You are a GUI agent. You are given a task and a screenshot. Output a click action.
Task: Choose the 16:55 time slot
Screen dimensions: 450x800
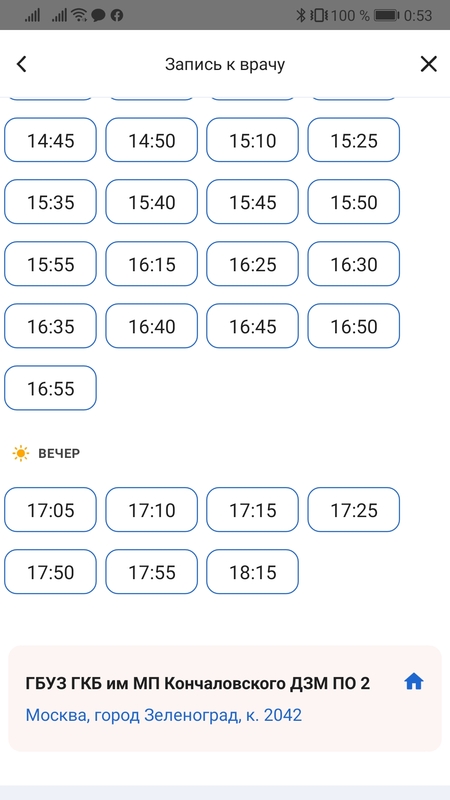tap(50, 388)
